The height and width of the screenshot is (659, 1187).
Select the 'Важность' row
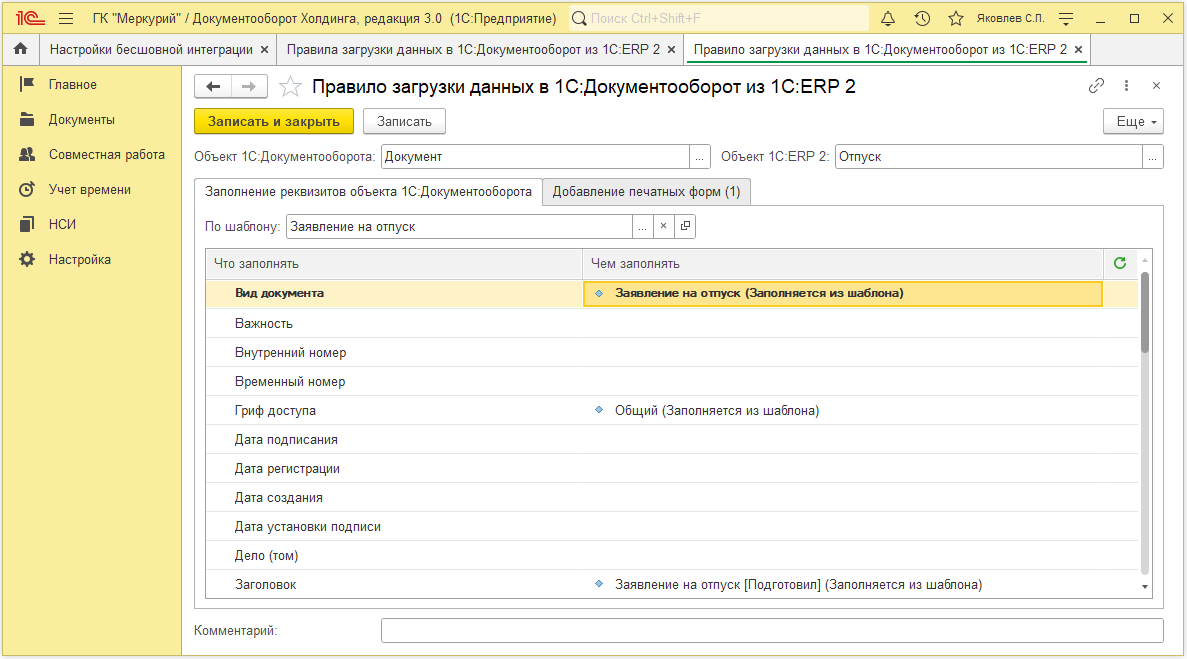[x=672, y=323]
